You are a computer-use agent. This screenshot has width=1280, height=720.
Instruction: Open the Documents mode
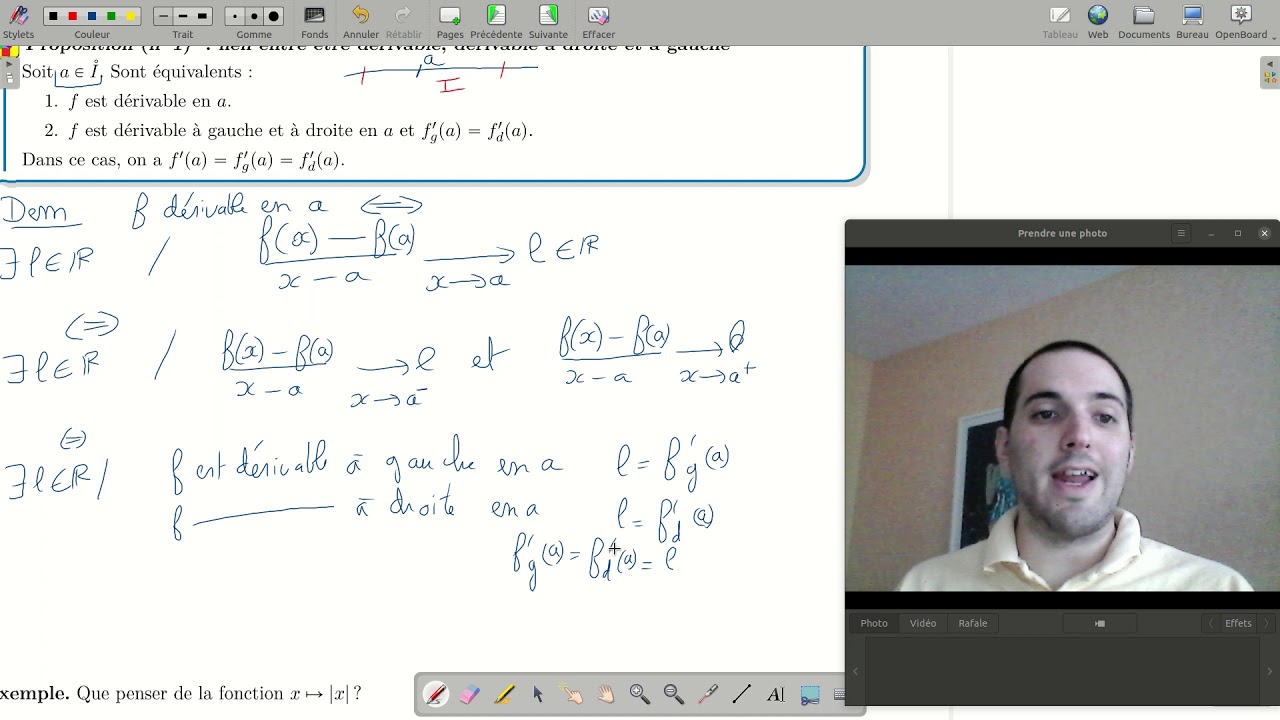pyautogui.click(x=1143, y=21)
